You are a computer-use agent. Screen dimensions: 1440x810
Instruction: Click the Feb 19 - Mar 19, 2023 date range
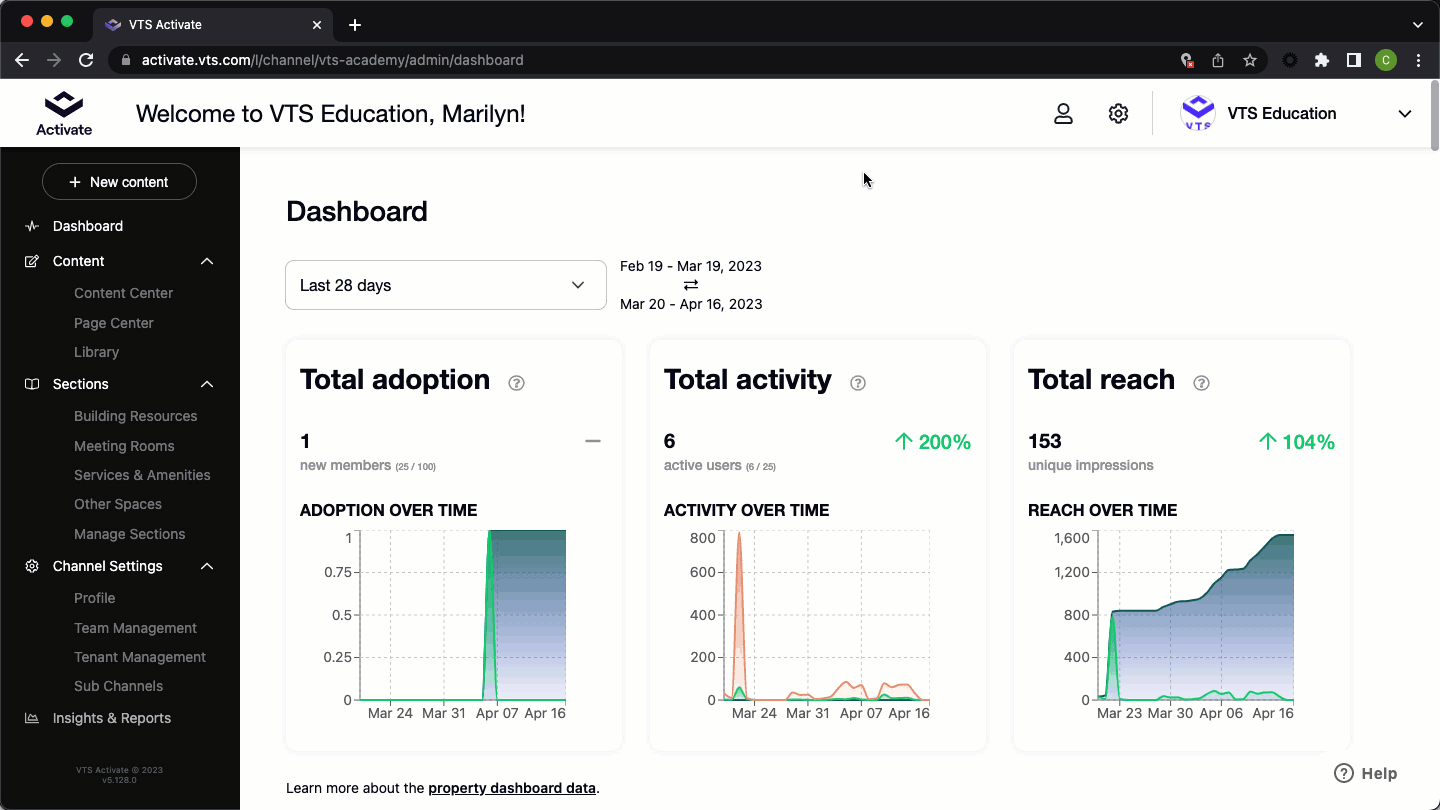691,266
